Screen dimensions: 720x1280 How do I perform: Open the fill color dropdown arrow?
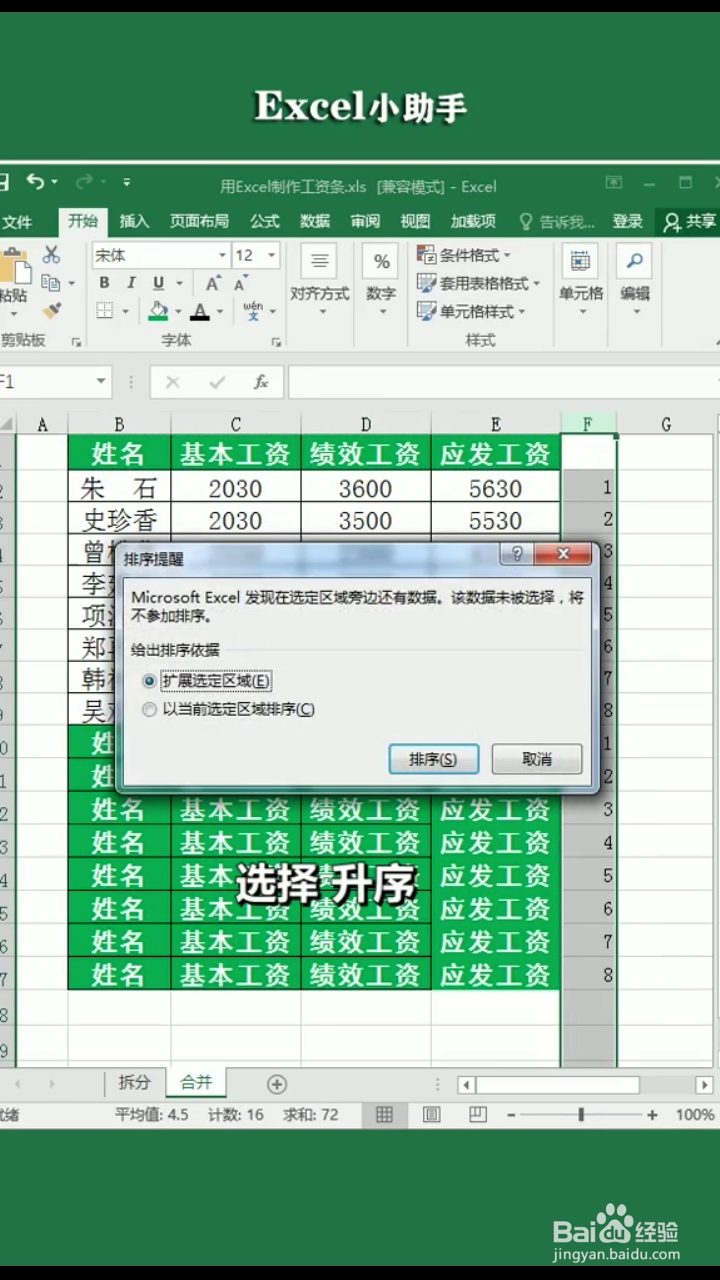click(179, 312)
